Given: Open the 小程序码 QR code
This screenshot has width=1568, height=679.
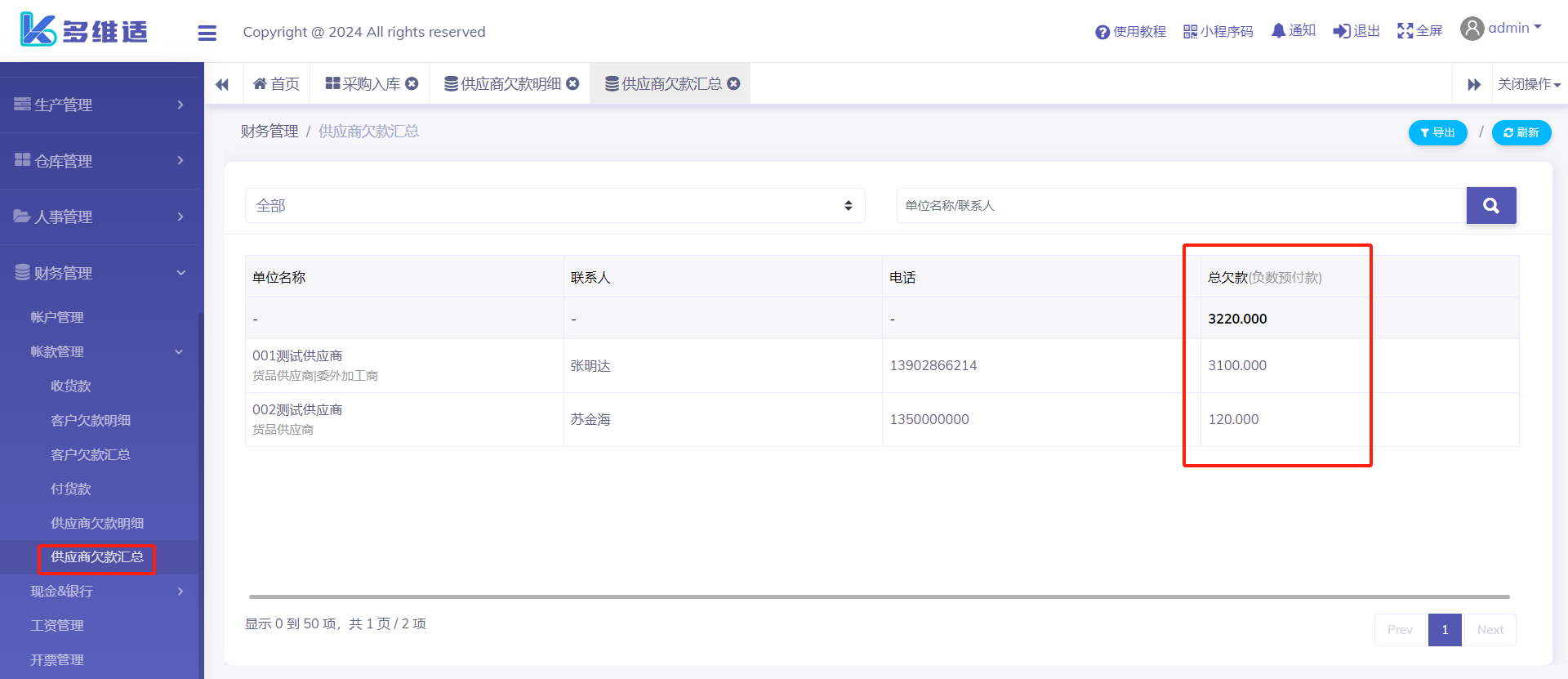Looking at the screenshot, I should (x=1218, y=31).
